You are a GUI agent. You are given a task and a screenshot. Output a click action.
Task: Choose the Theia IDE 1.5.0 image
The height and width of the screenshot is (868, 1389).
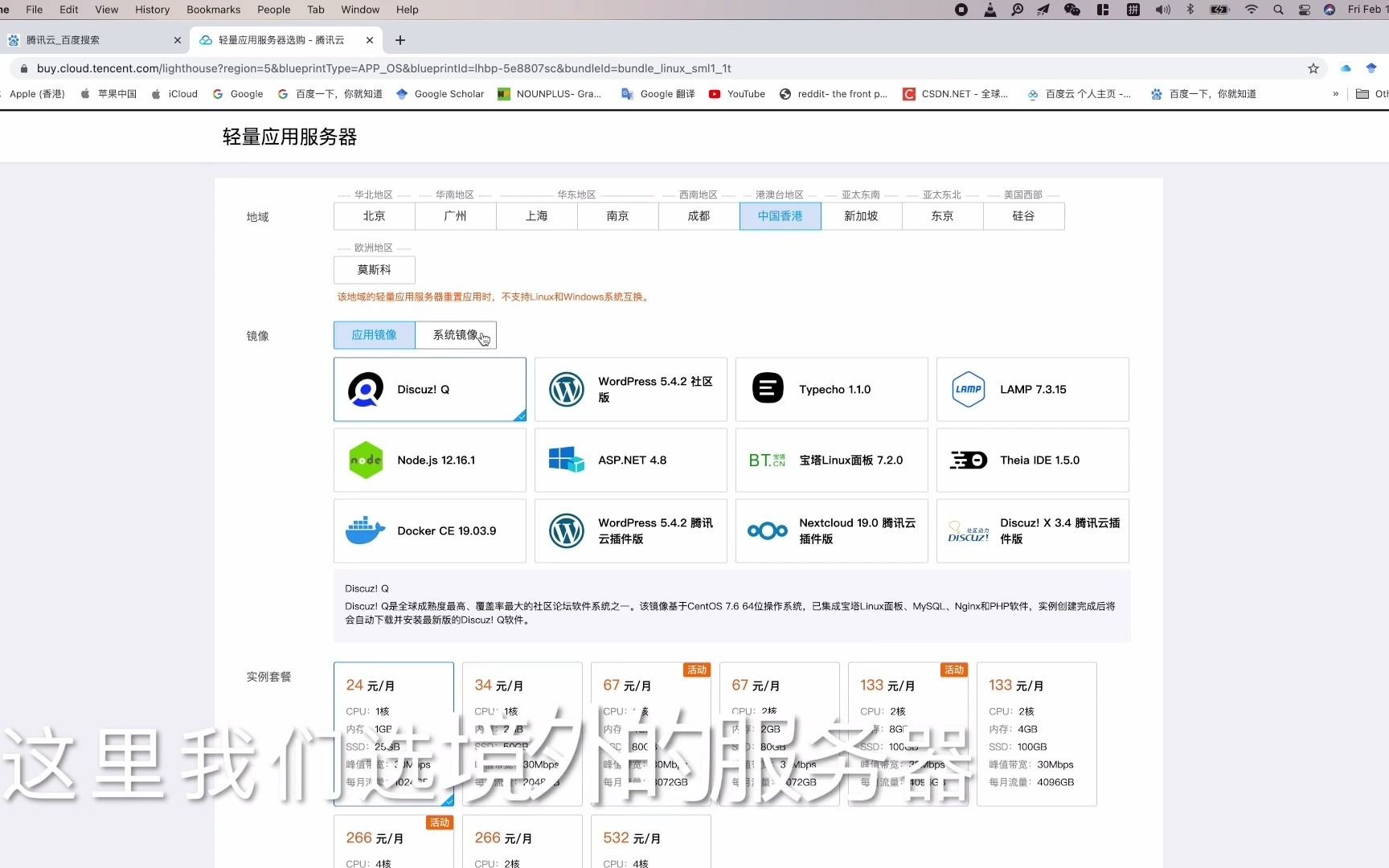point(1032,461)
